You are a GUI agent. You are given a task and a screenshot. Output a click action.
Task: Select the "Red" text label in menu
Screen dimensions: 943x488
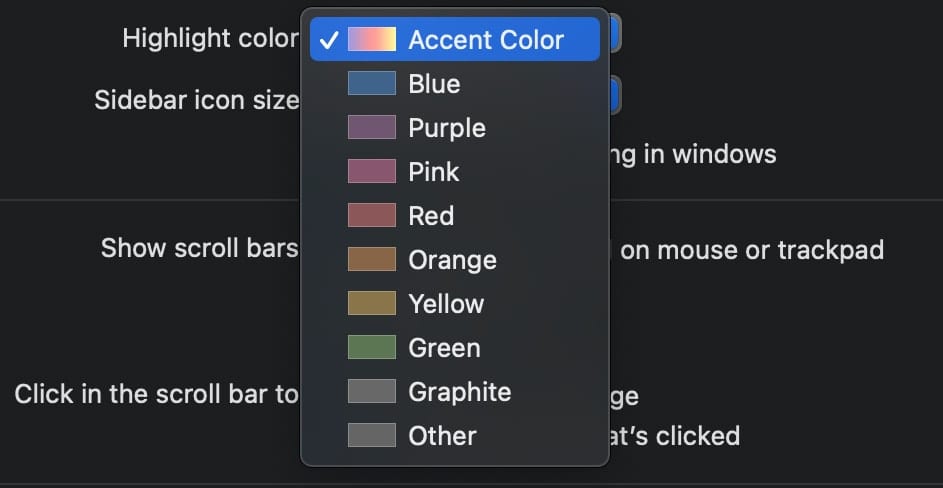431,216
